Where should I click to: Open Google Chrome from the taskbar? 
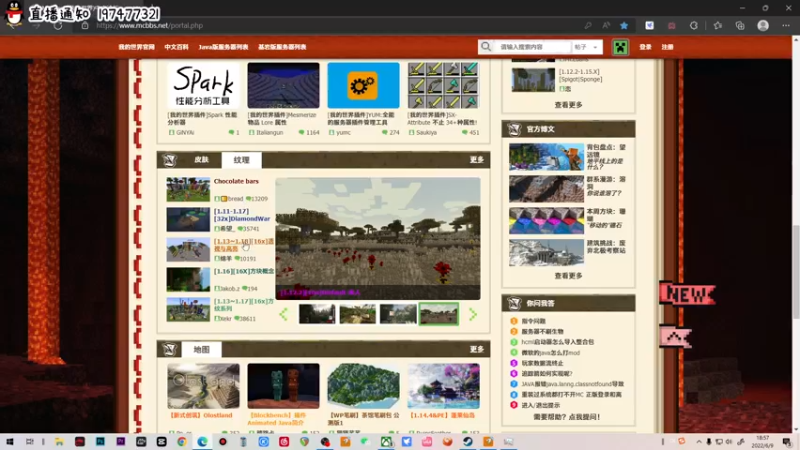pyautogui.click(x=182, y=442)
